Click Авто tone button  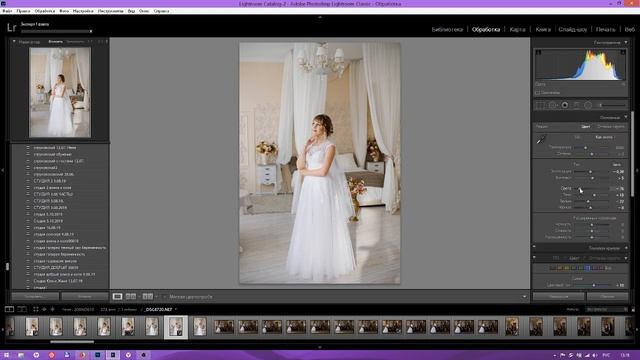[616, 164]
